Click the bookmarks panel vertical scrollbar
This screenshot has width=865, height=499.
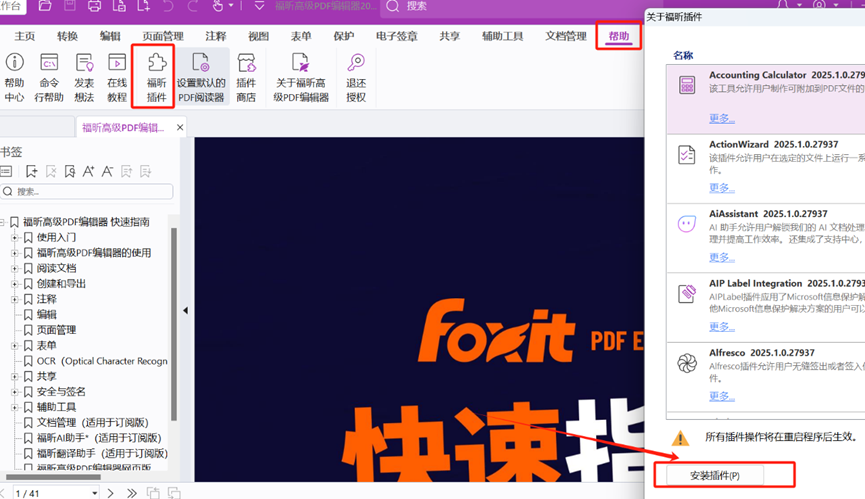tap(174, 324)
